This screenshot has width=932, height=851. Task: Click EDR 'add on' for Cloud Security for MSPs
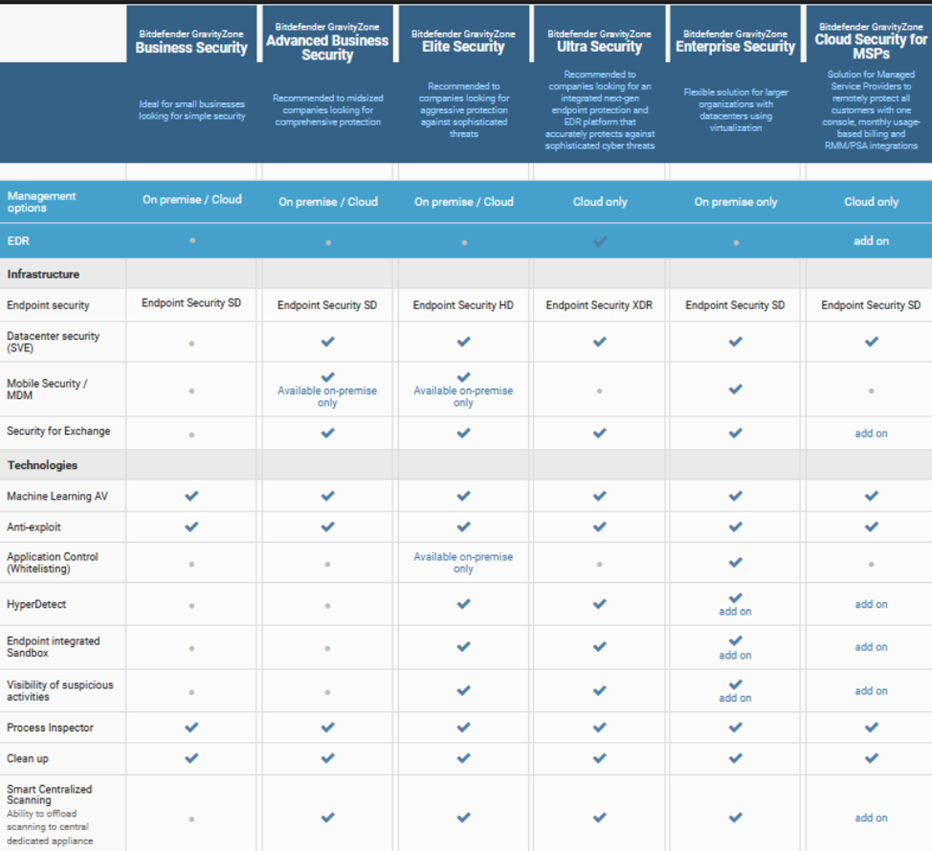point(871,241)
